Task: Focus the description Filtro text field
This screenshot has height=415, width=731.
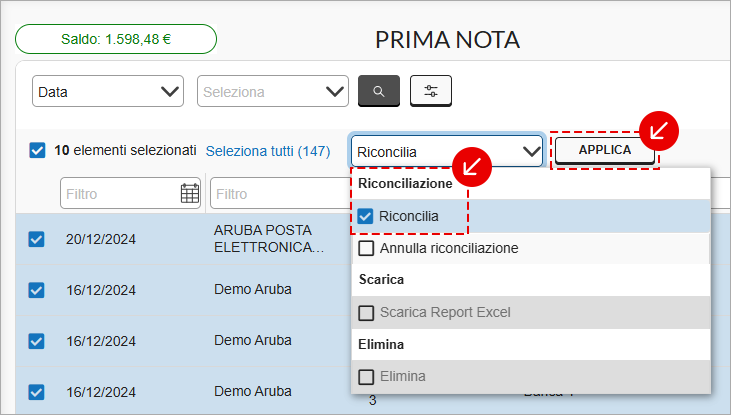Action: point(281,193)
